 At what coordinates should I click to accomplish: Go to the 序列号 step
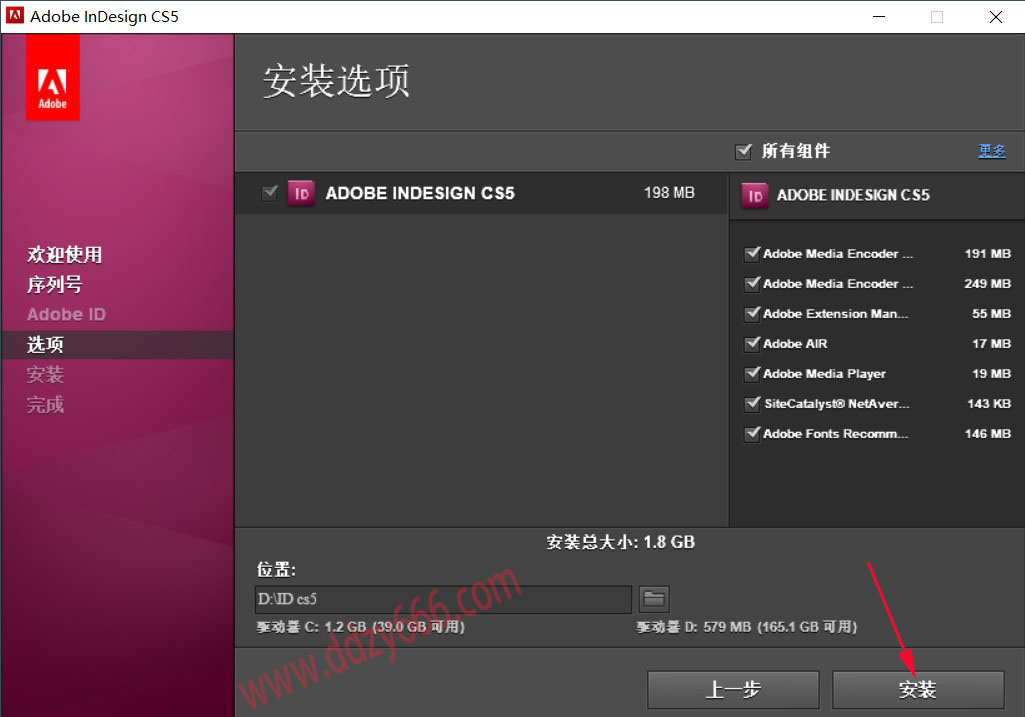coord(55,284)
